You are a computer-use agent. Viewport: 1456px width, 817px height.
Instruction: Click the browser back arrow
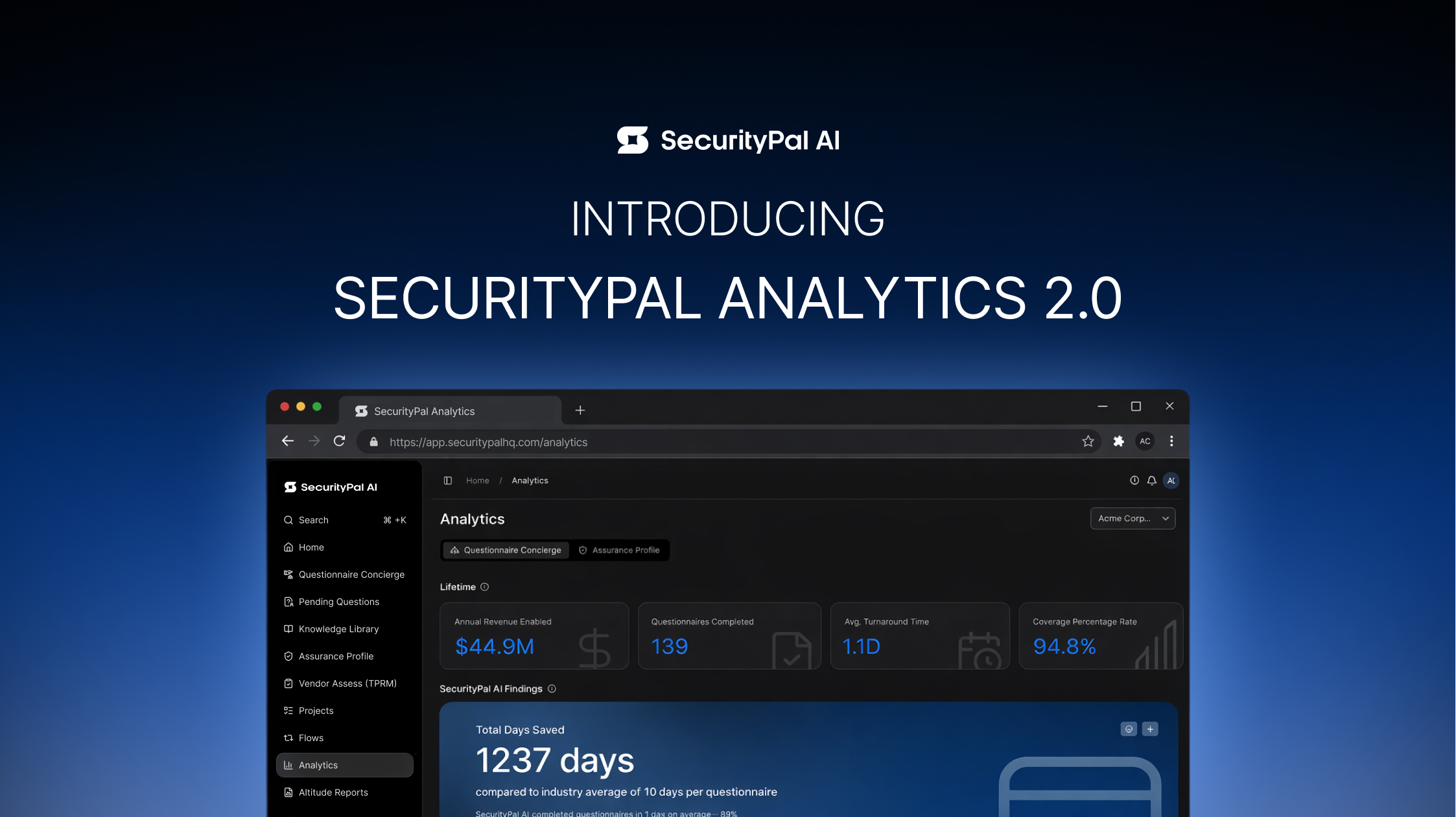pos(288,441)
